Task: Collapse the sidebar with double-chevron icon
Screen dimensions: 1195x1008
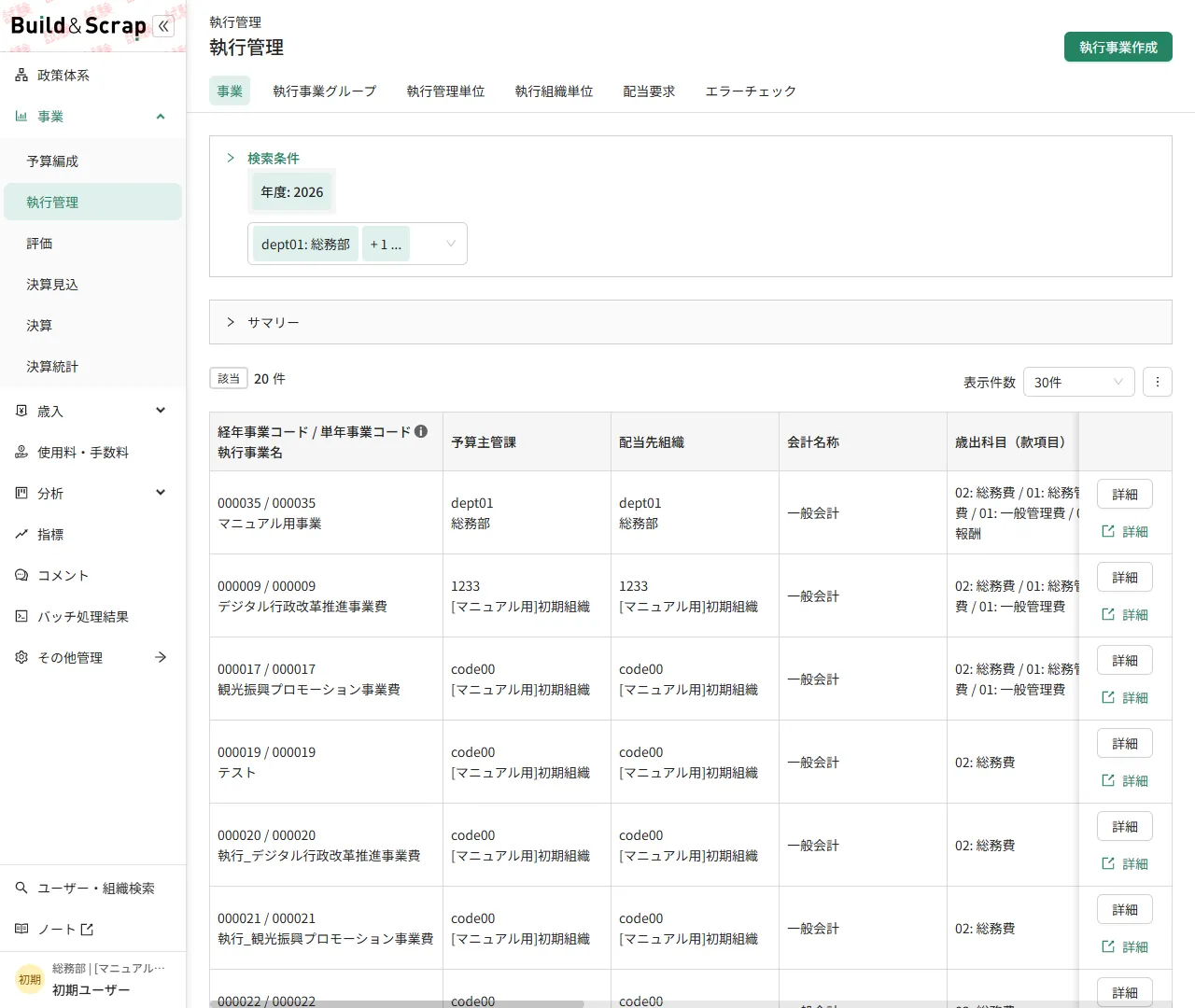Action: click(163, 26)
